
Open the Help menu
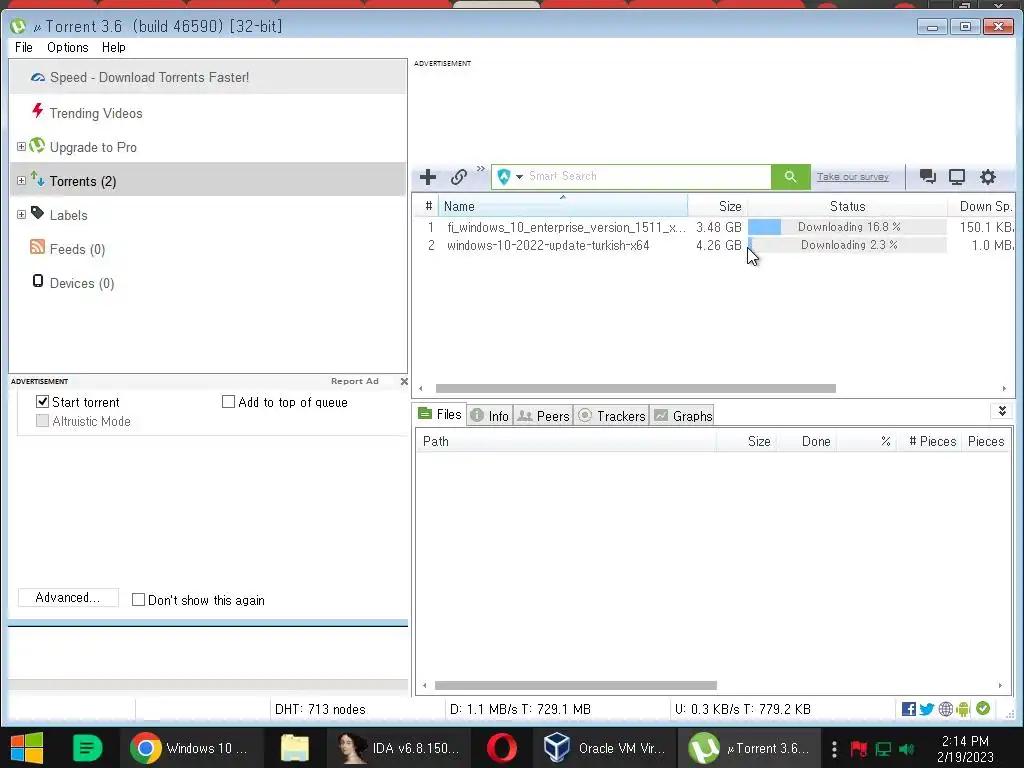click(114, 48)
